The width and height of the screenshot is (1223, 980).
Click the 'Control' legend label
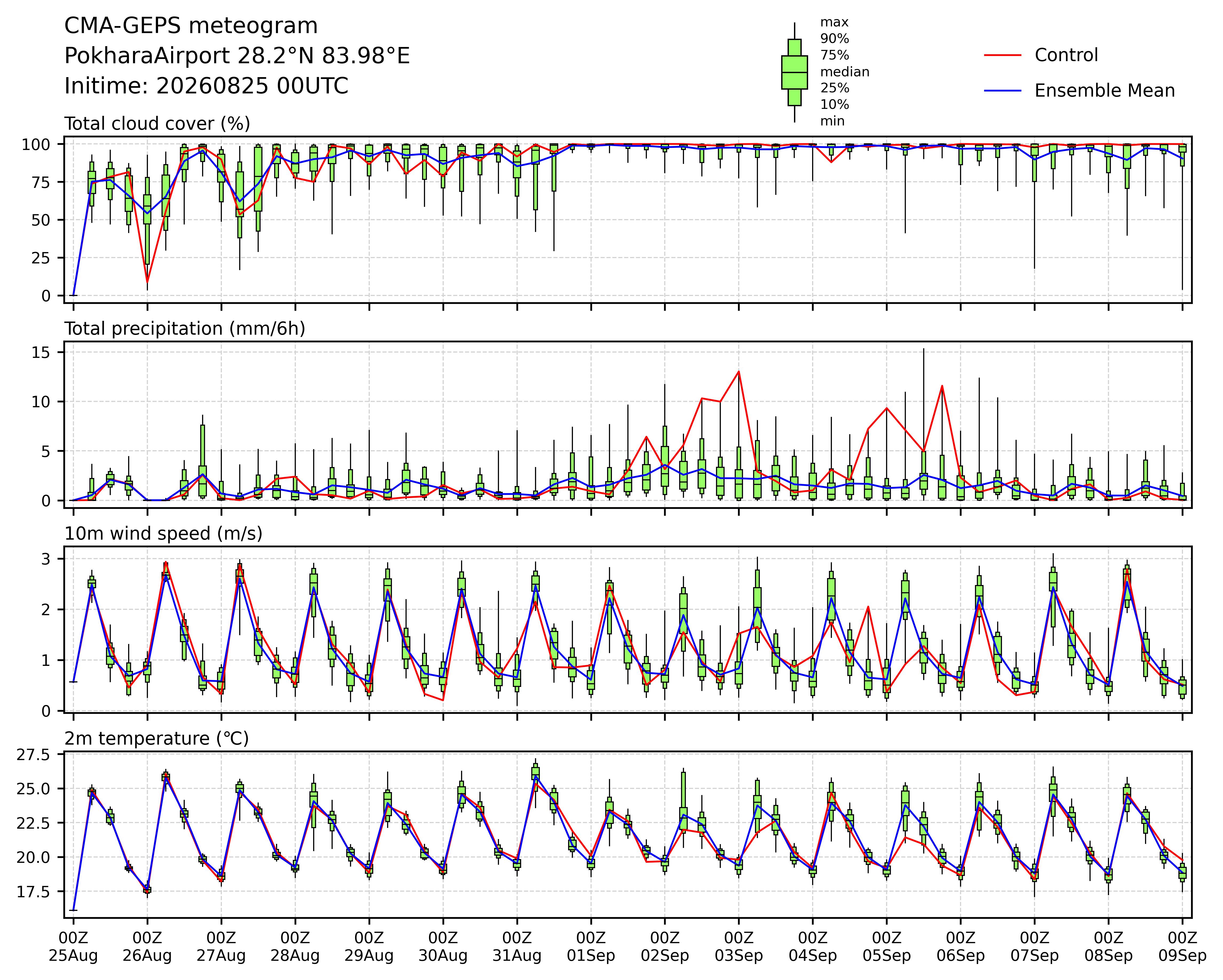[x=1067, y=55]
